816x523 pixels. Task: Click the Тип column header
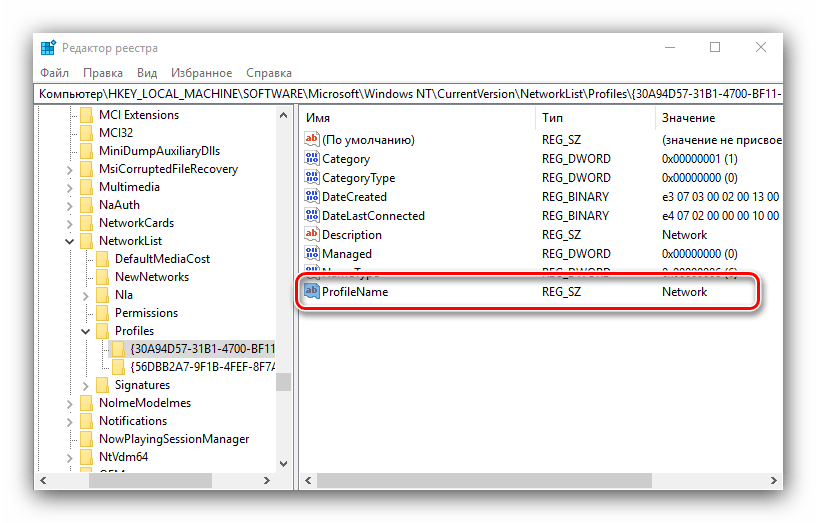click(x=594, y=118)
